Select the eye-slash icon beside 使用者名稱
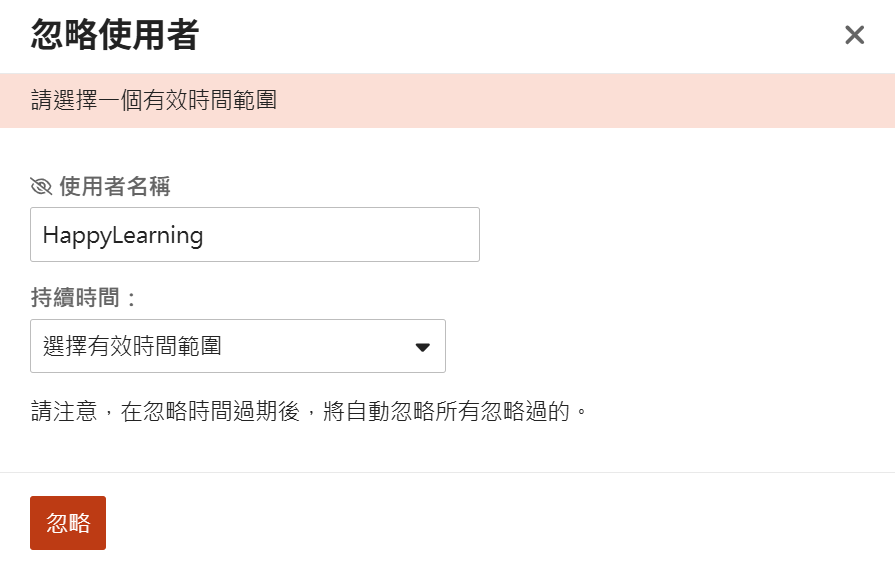 [41, 185]
